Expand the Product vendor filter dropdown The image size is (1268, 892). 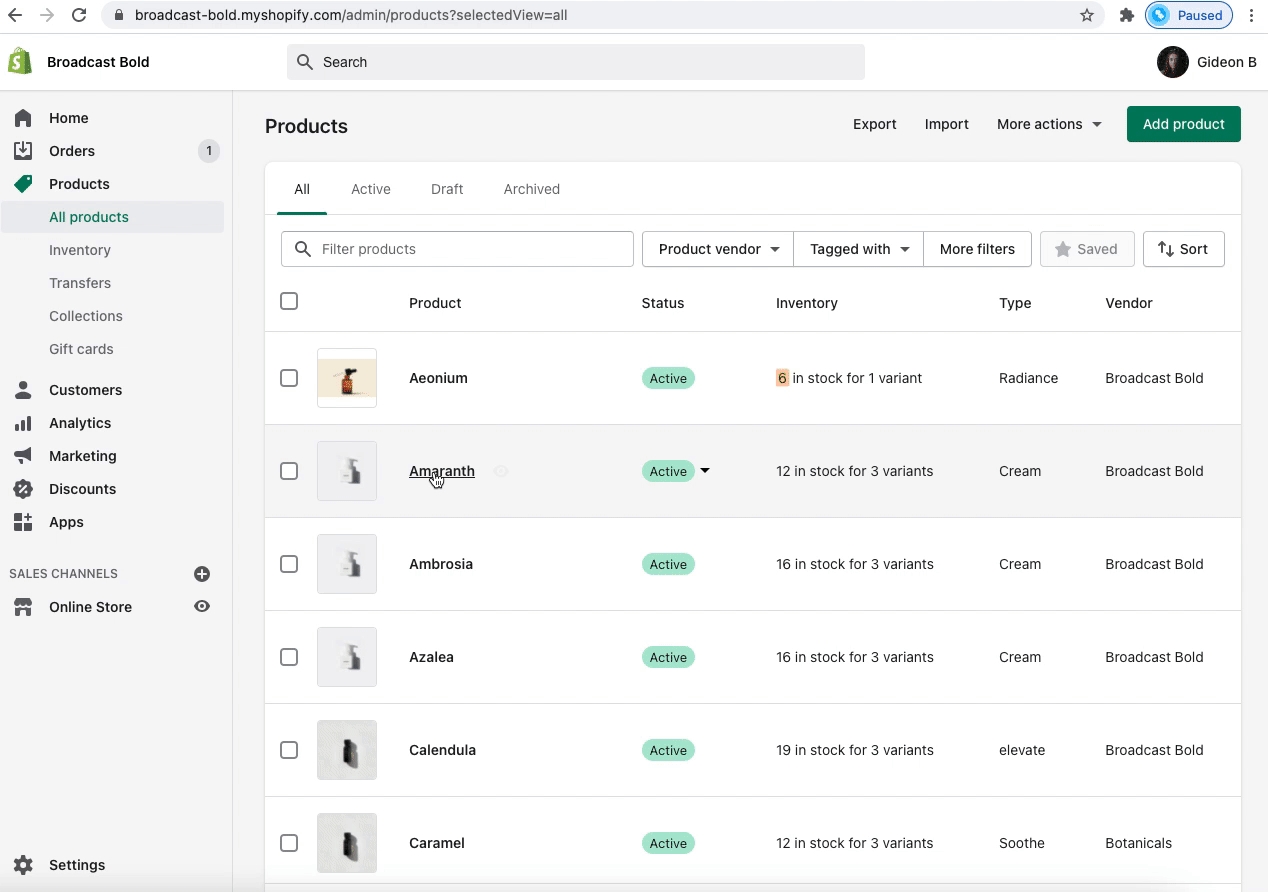pyautogui.click(x=718, y=249)
